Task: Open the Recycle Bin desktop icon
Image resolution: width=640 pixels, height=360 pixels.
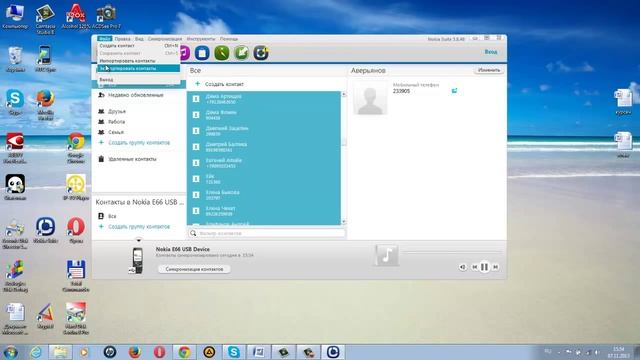Action: pos(15,59)
